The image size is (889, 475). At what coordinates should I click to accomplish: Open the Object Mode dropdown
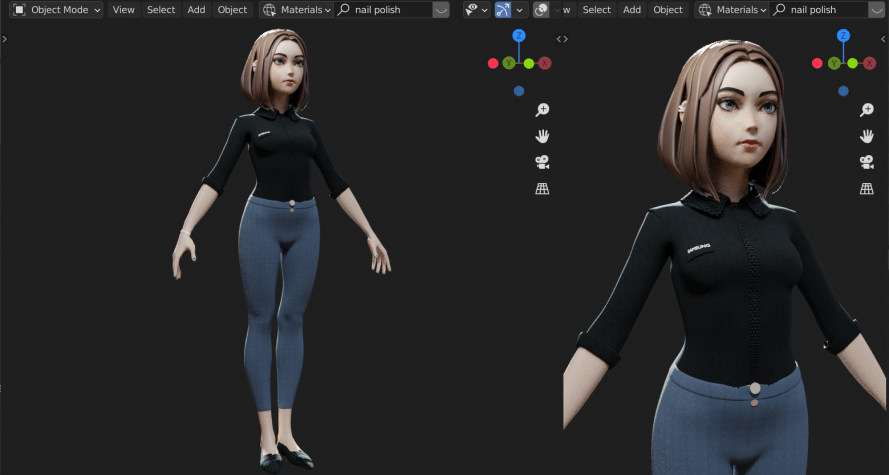pos(57,10)
